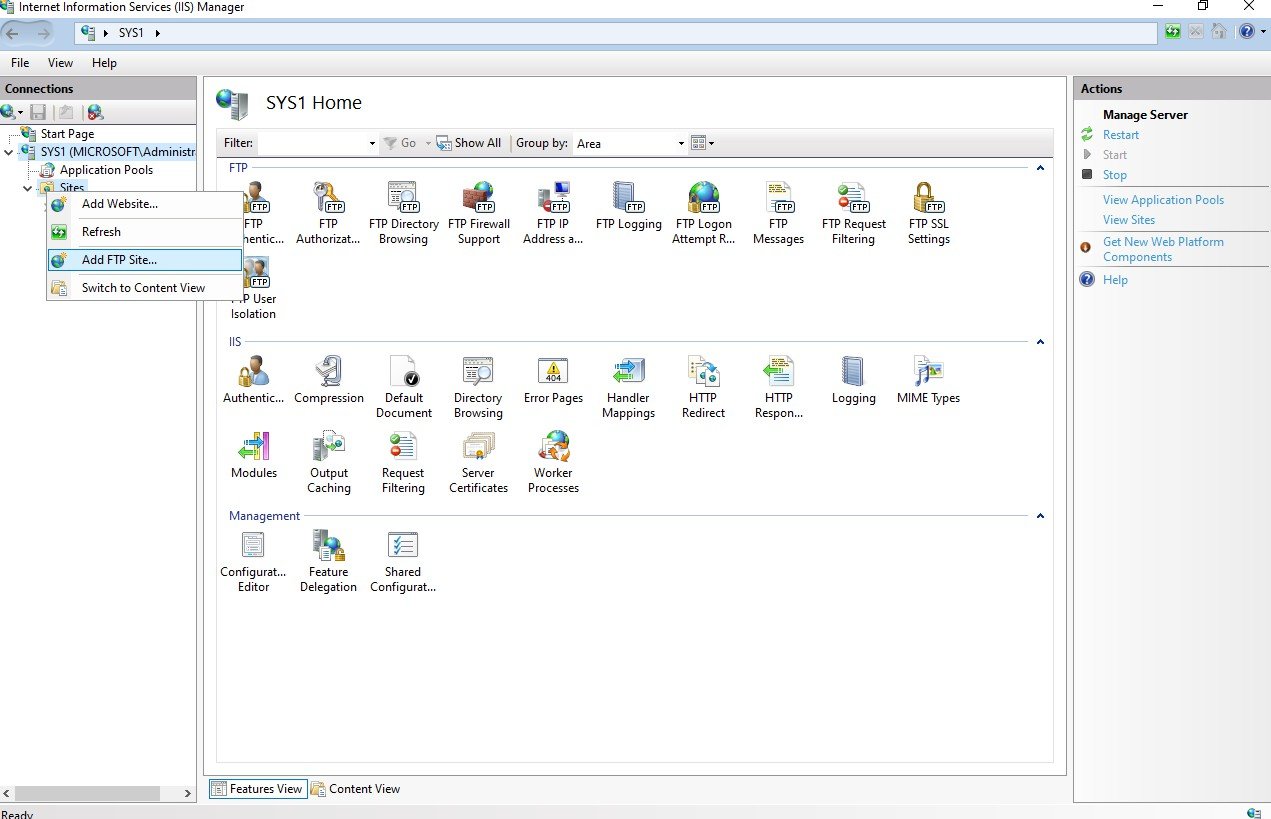Viewport: 1271px width, 819px height.
Task: Collapse the Sites tree node
Action: tap(27, 188)
